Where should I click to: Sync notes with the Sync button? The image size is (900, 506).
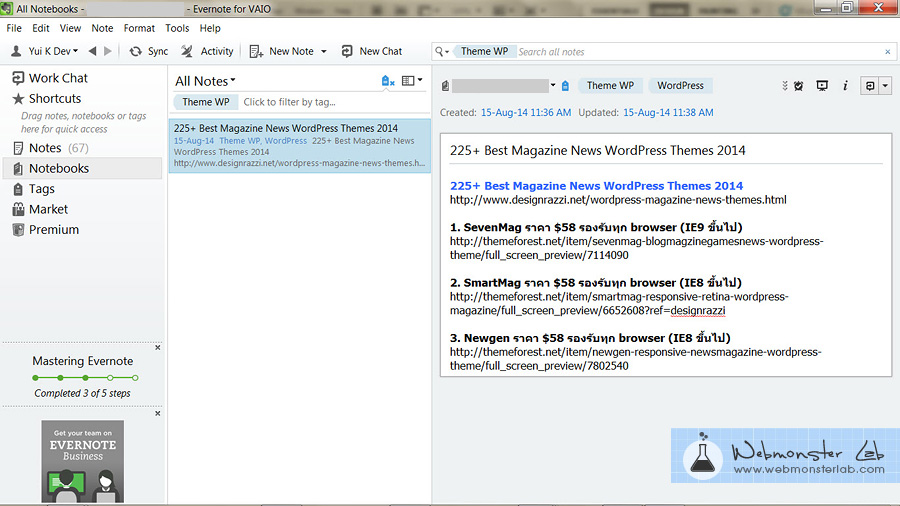pos(149,51)
